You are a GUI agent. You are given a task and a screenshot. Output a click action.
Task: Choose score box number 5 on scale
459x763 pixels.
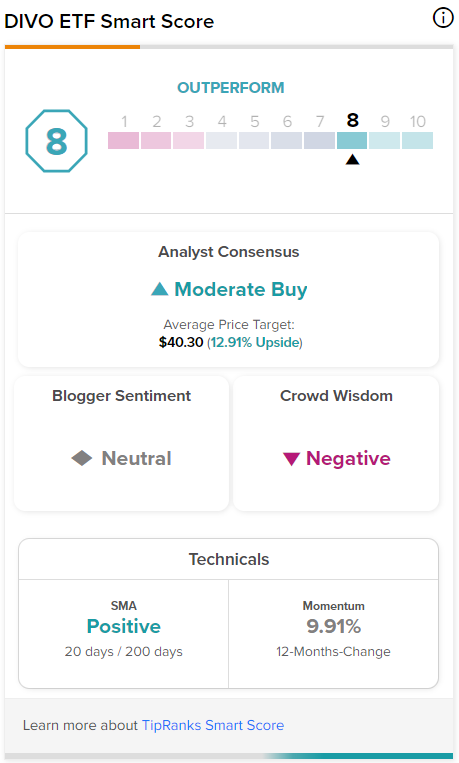click(254, 140)
